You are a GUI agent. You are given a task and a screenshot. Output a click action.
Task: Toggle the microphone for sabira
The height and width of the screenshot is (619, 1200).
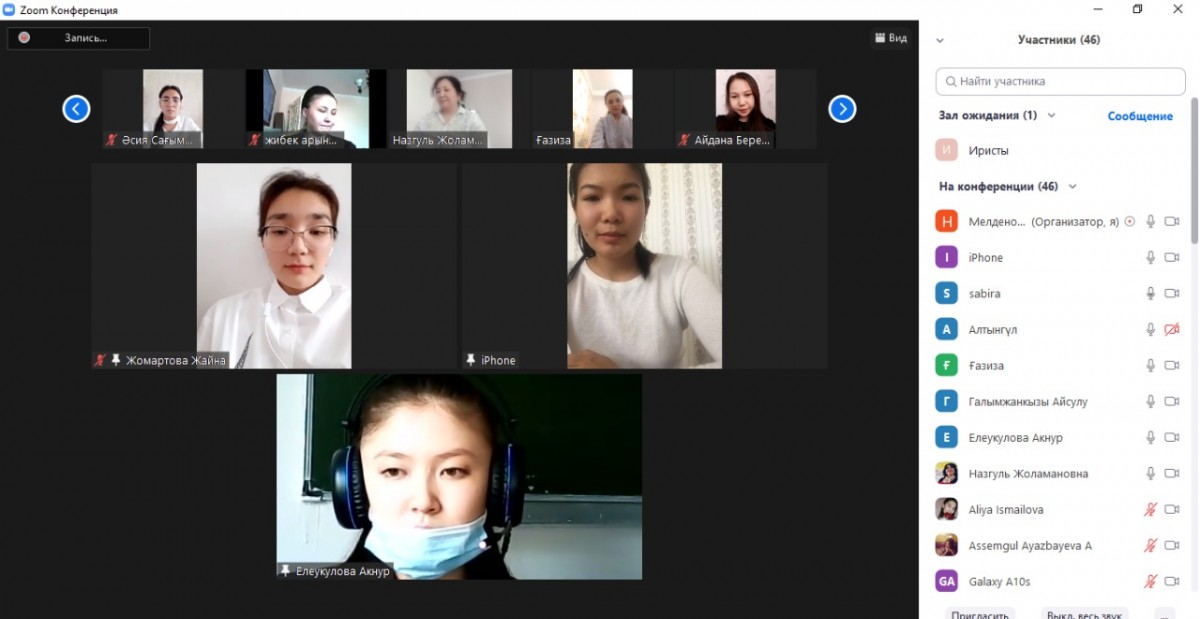[x=1150, y=294]
